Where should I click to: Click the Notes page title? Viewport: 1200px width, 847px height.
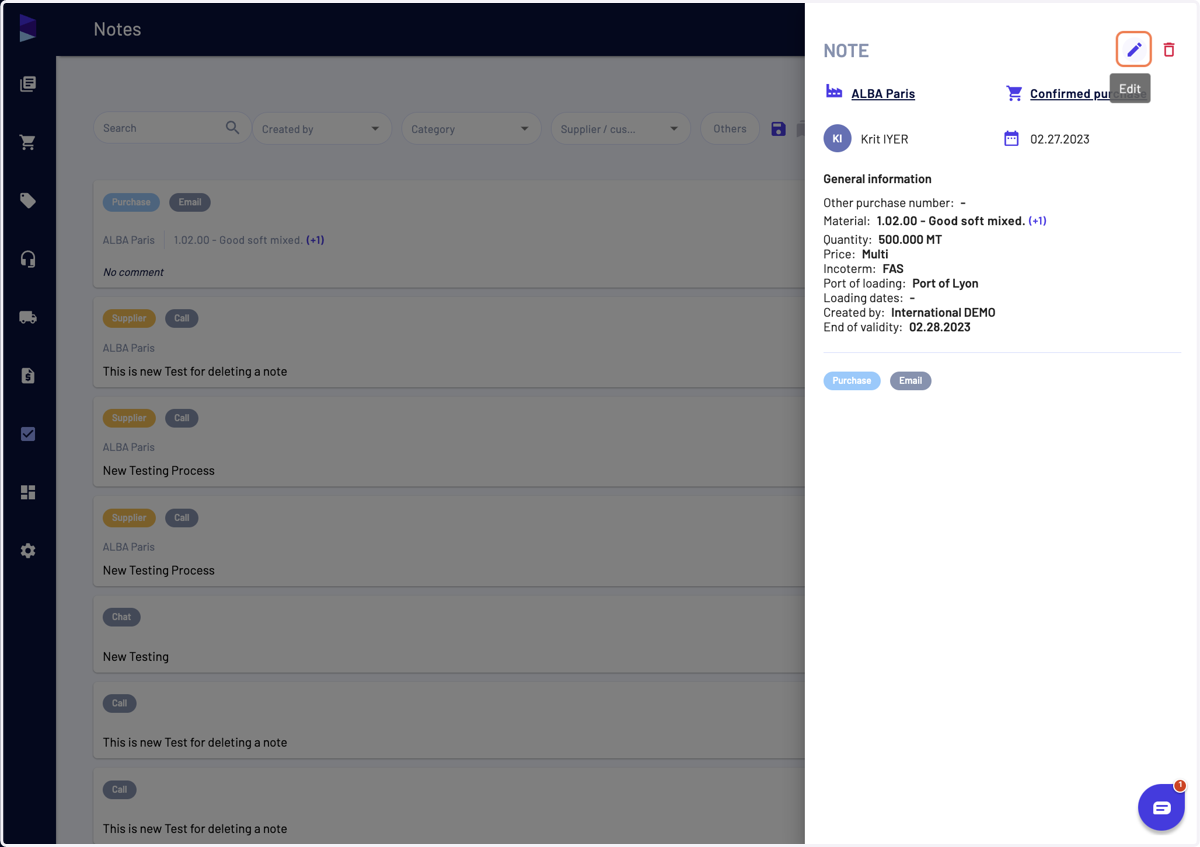[117, 29]
